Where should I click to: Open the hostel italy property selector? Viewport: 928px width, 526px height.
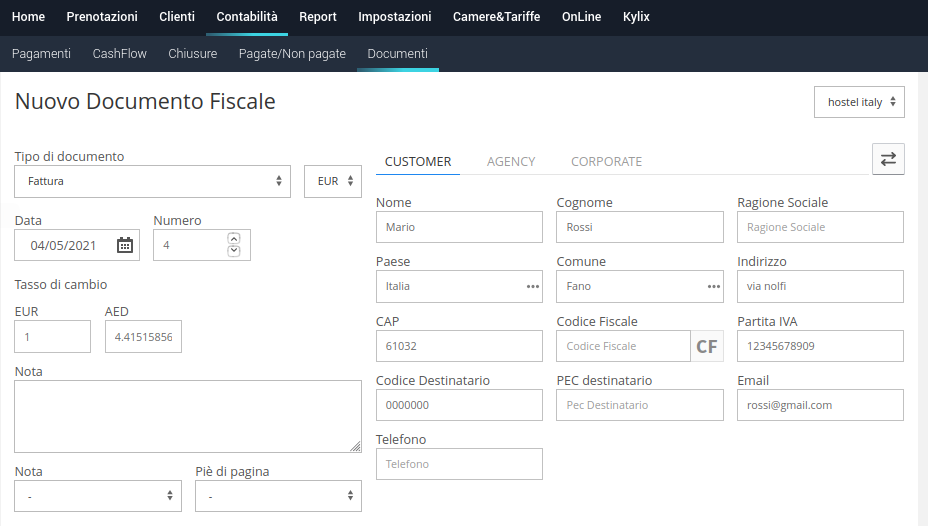point(859,102)
